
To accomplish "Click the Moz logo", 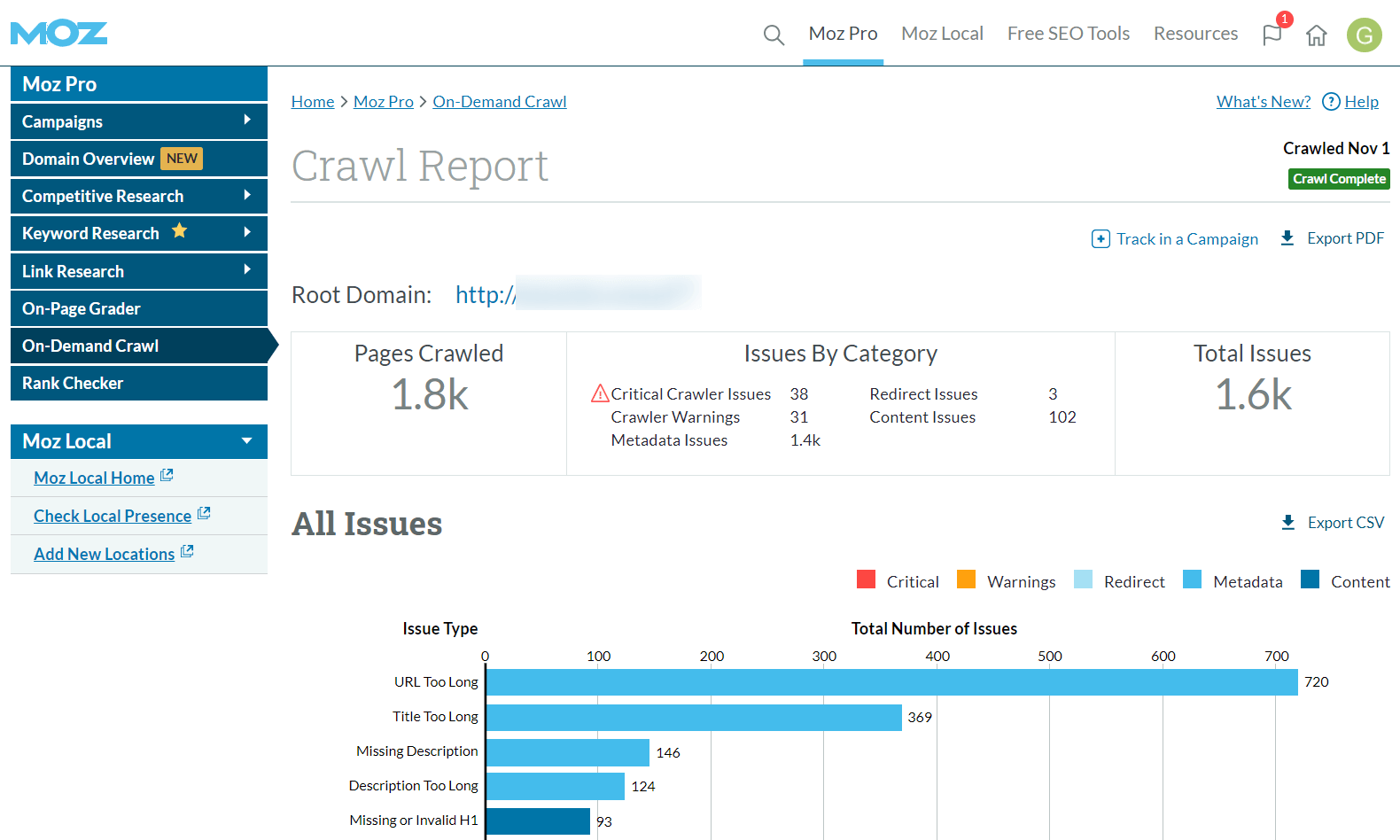I will [x=58, y=34].
